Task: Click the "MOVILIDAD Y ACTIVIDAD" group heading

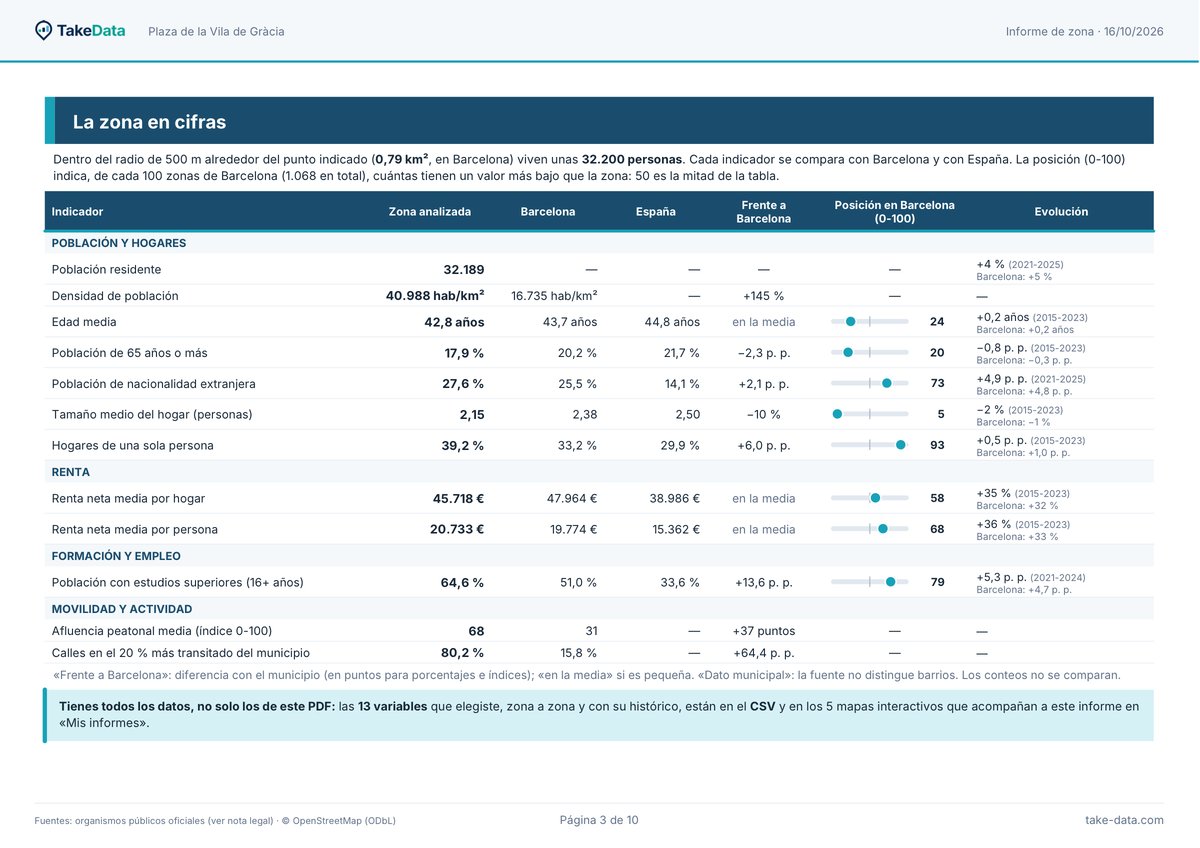Action: 122,609
